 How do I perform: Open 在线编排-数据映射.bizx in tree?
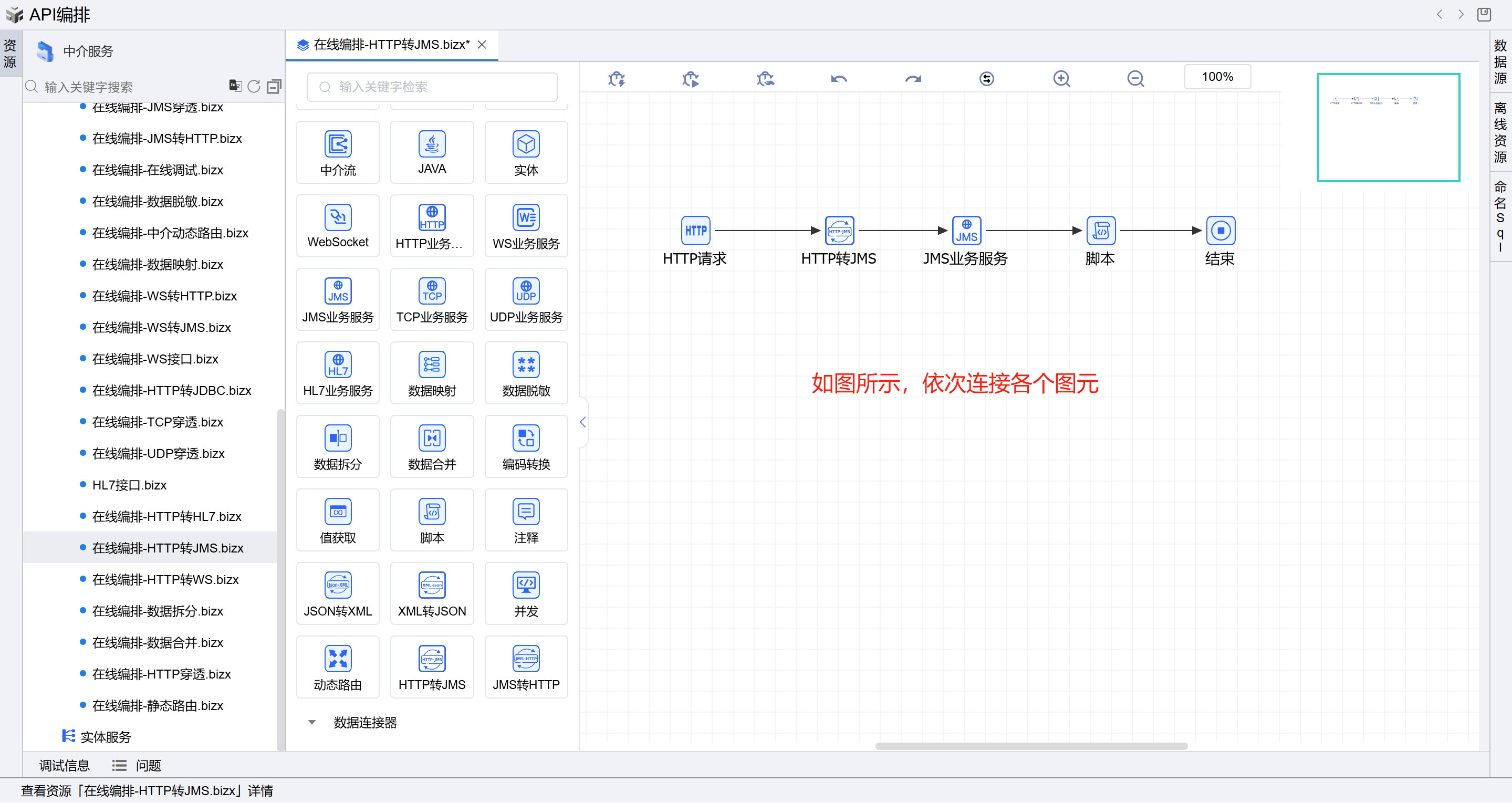(158, 265)
